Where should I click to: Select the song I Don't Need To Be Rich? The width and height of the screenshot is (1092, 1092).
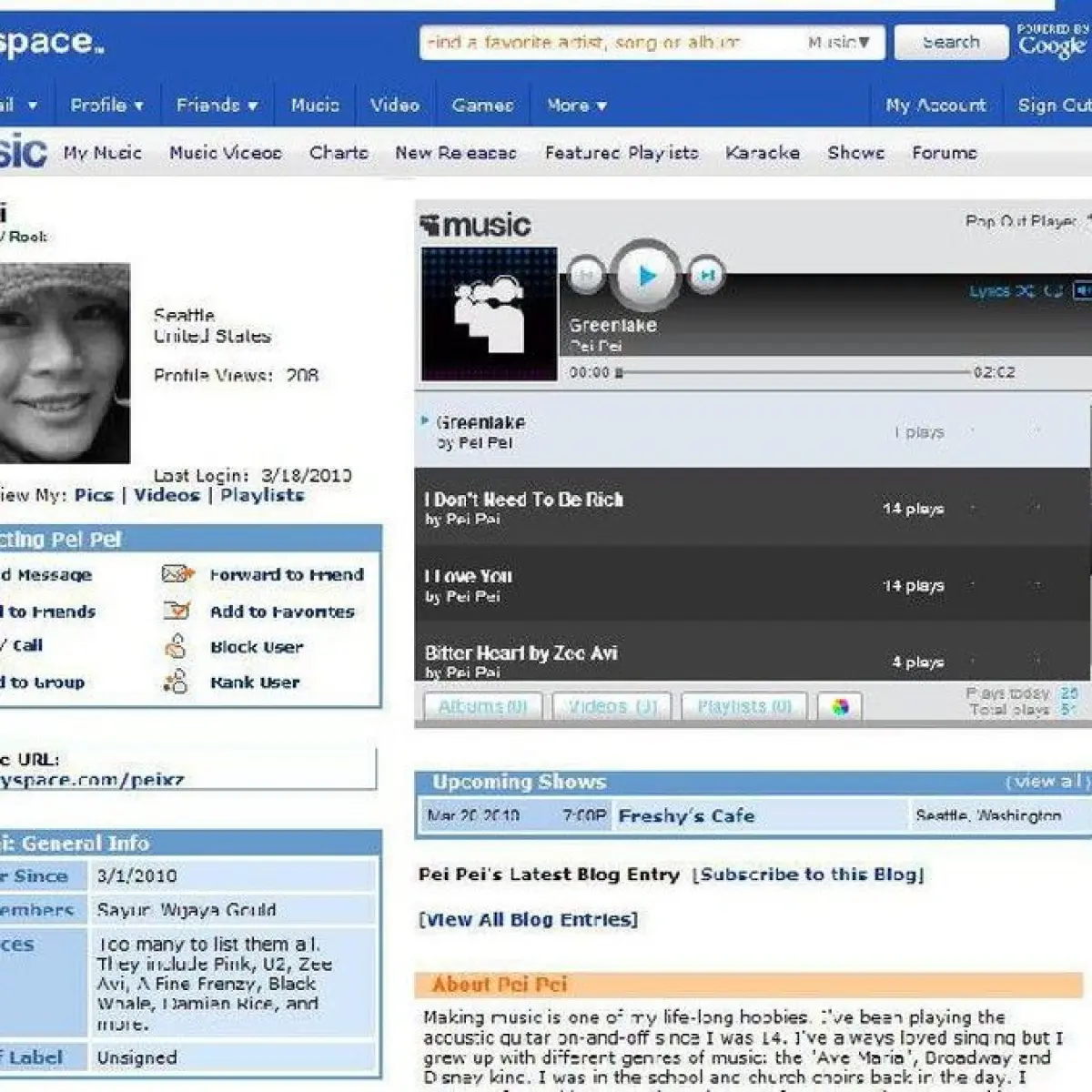752,508
